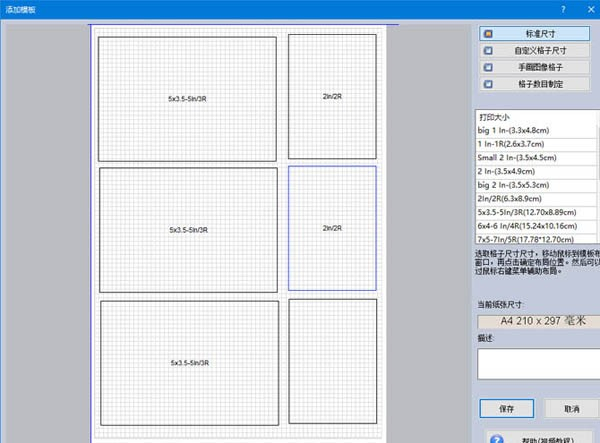
Task: Click the 保存 save button
Action: click(x=506, y=408)
